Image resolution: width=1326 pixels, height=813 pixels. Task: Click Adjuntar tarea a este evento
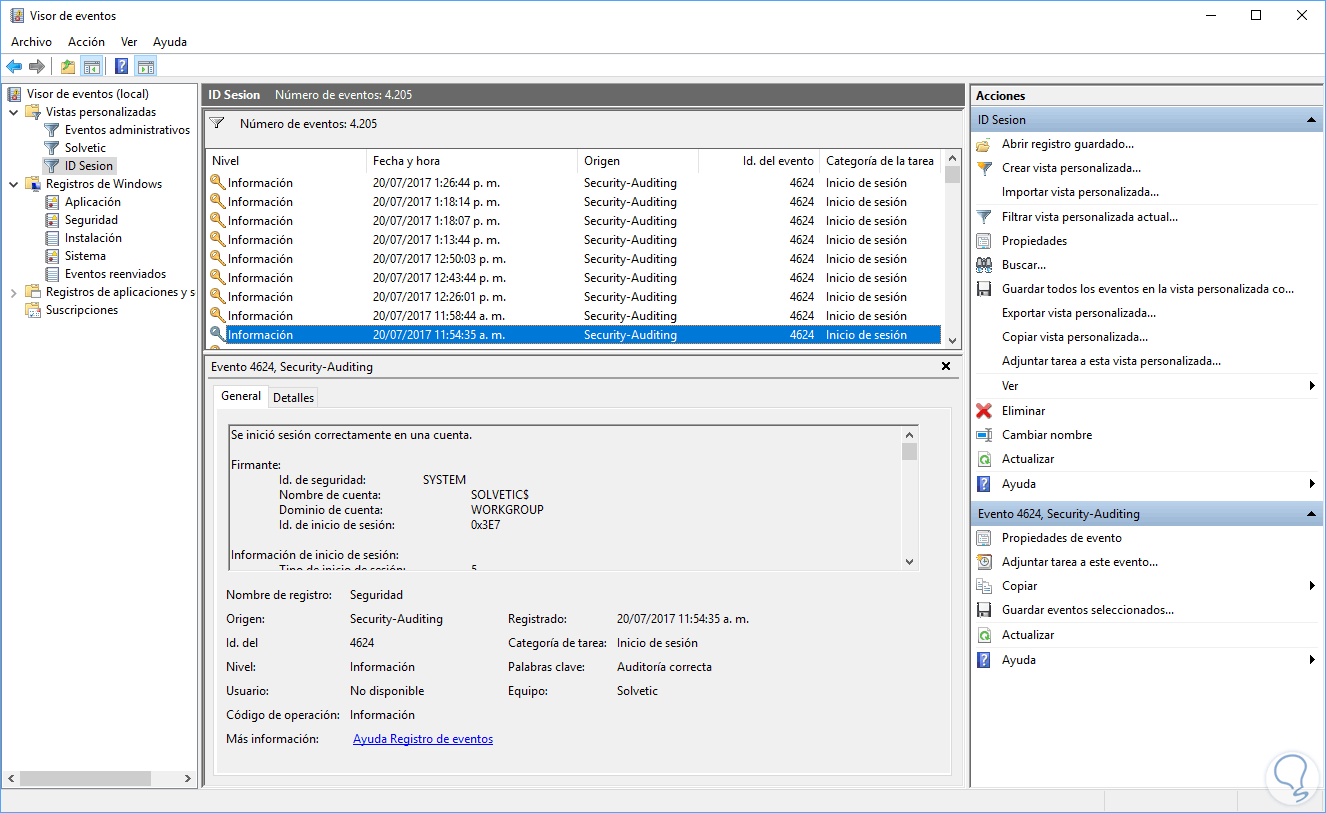tap(1080, 562)
